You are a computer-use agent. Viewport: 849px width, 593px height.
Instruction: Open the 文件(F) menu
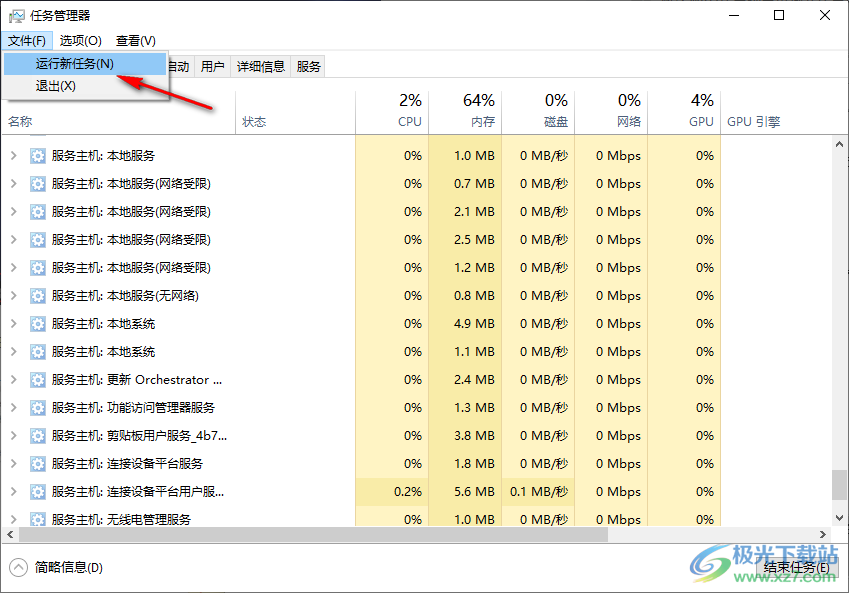tap(27, 41)
